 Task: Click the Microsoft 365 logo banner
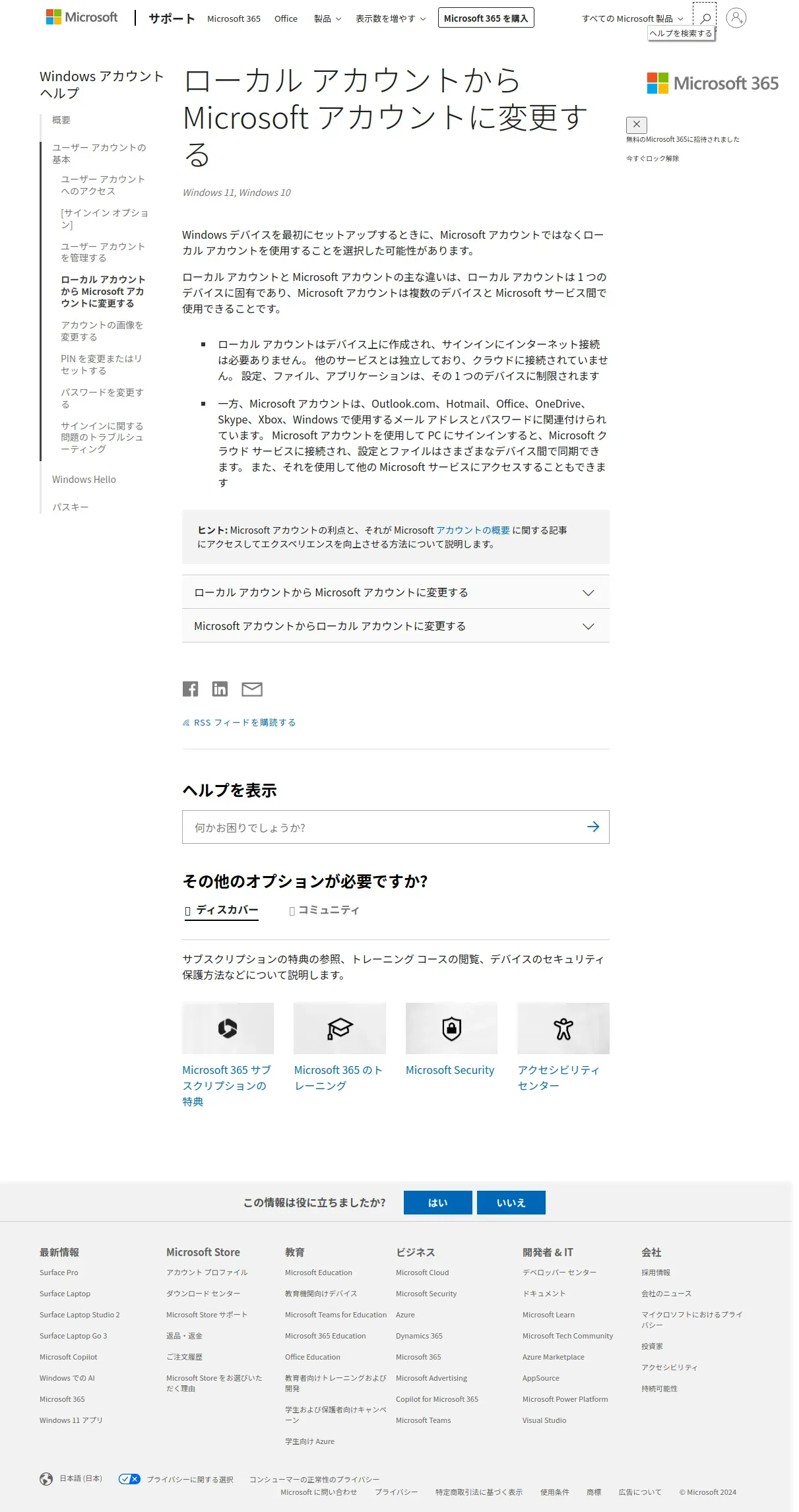coord(713,84)
